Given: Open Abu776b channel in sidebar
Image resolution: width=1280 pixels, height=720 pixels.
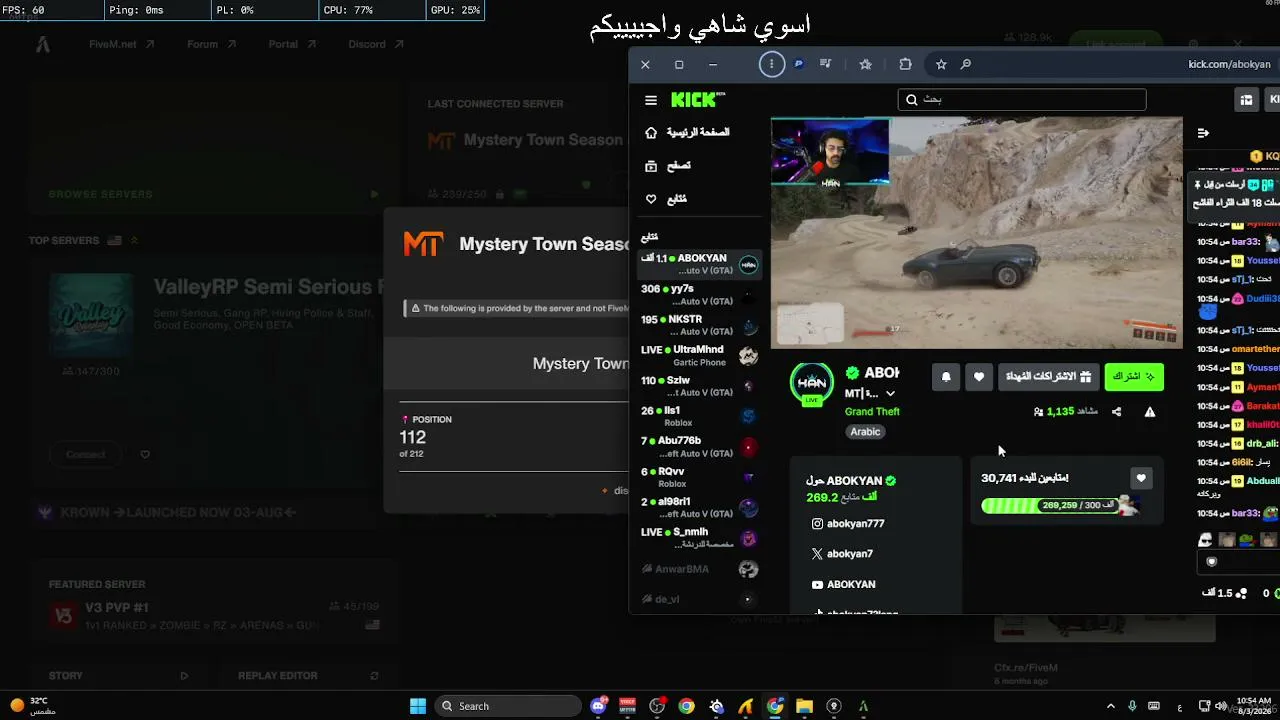Looking at the screenshot, I should pos(700,447).
